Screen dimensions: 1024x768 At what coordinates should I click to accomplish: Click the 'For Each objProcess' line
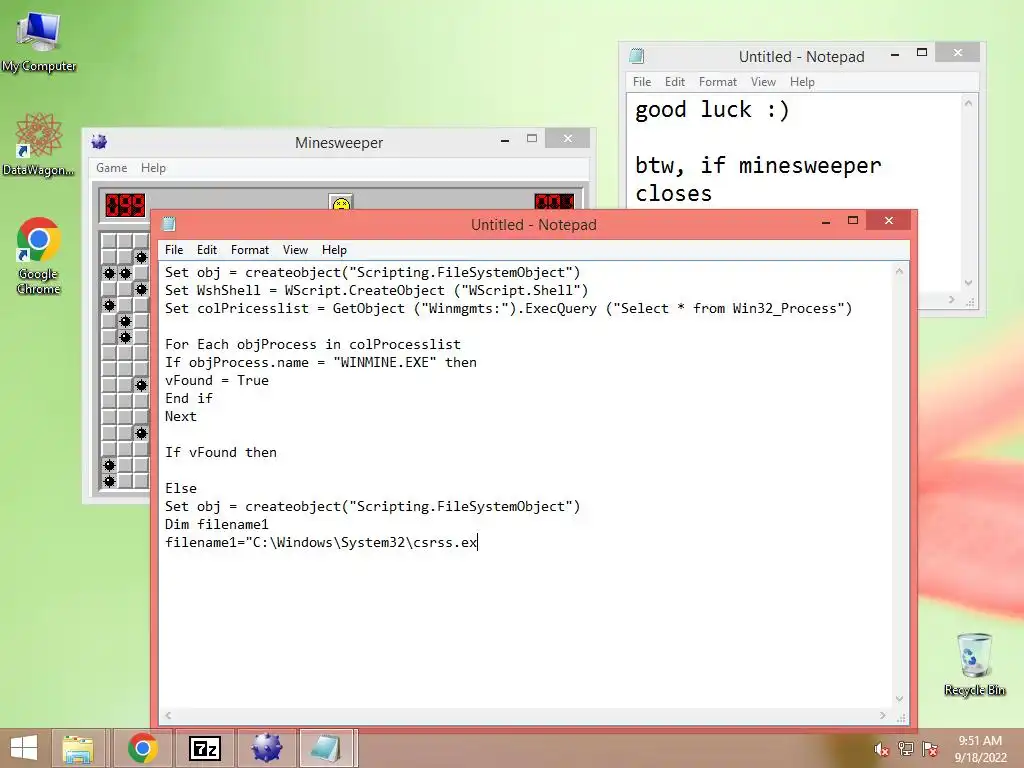(313, 345)
